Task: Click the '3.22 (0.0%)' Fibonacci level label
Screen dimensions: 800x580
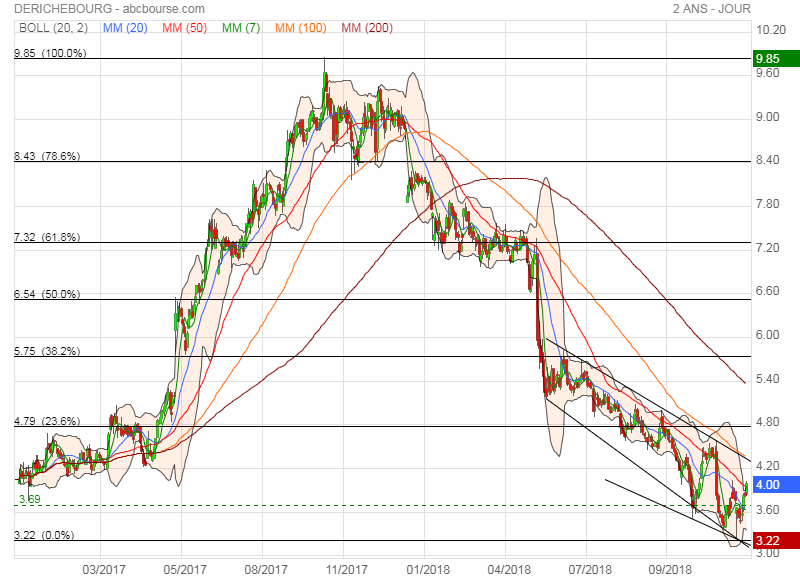Action: (44, 535)
